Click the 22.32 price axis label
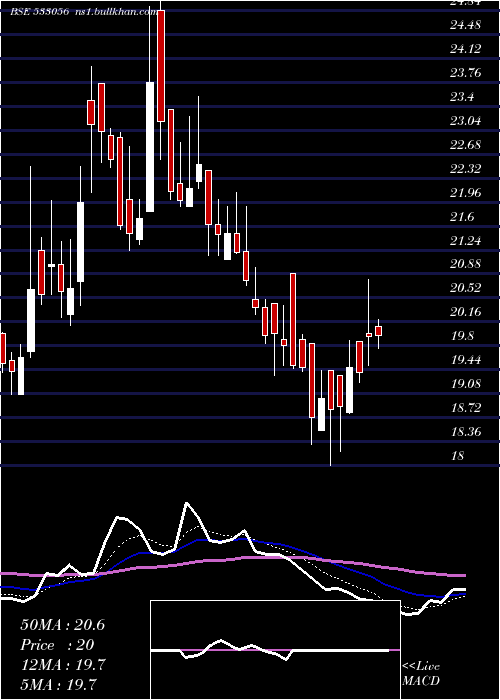The width and height of the screenshot is (500, 700). tap(466, 169)
